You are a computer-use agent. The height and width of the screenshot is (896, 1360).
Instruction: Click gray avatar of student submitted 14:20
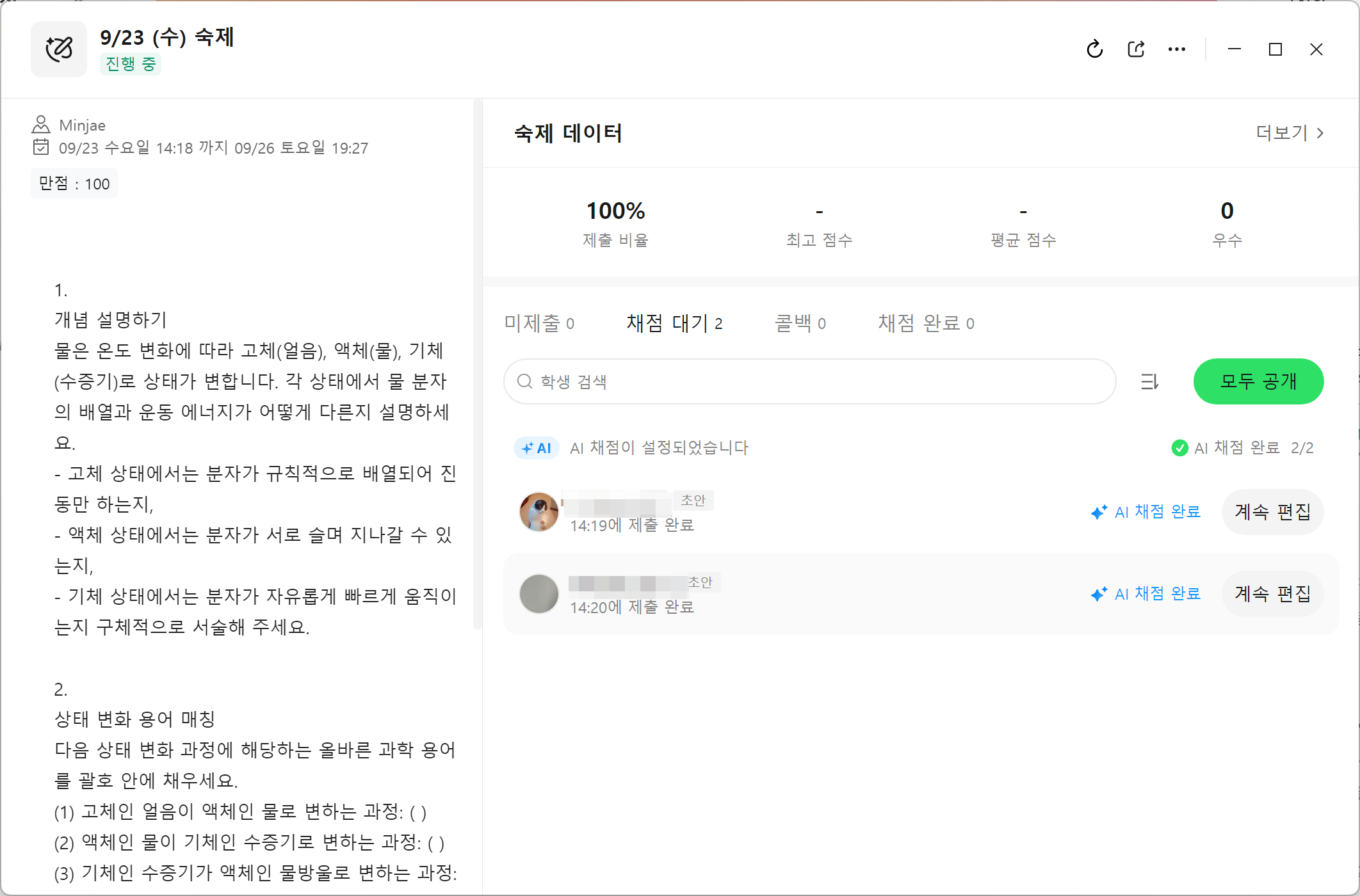[x=539, y=594]
